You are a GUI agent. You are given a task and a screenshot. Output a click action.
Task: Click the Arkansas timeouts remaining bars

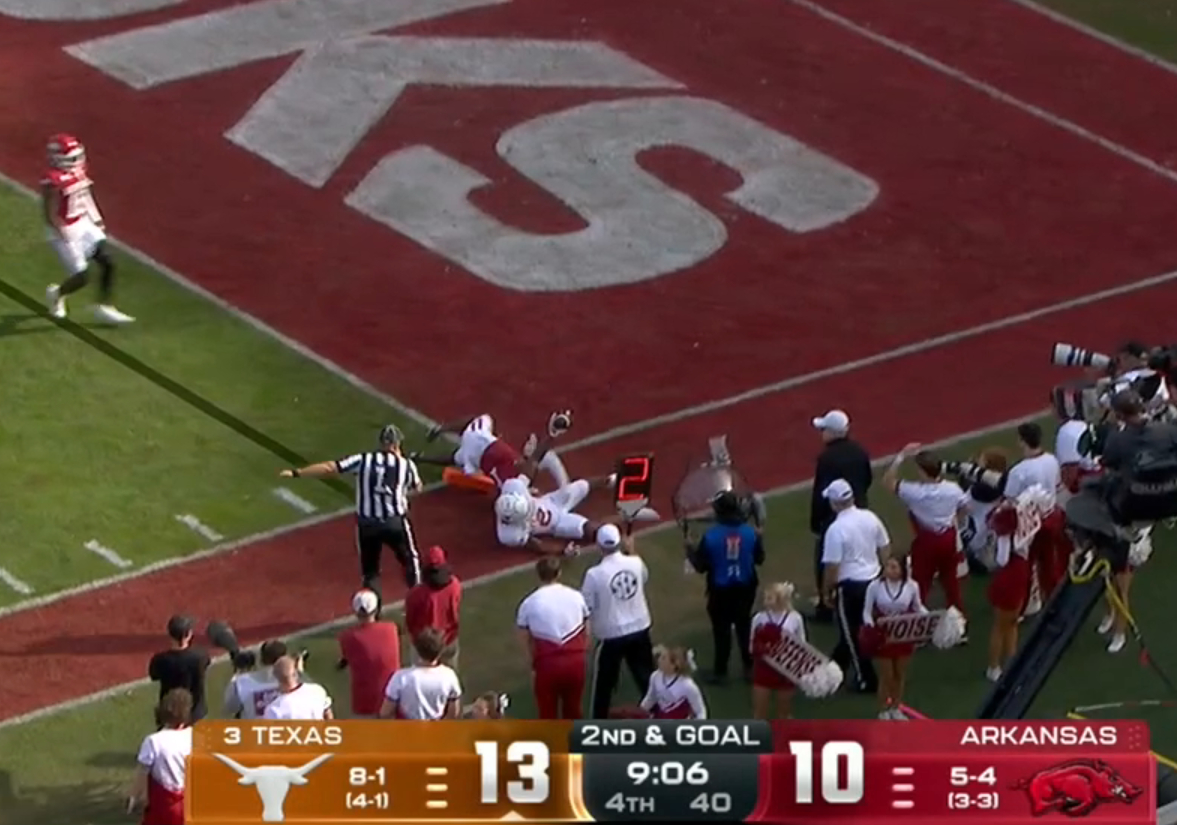tap(904, 787)
